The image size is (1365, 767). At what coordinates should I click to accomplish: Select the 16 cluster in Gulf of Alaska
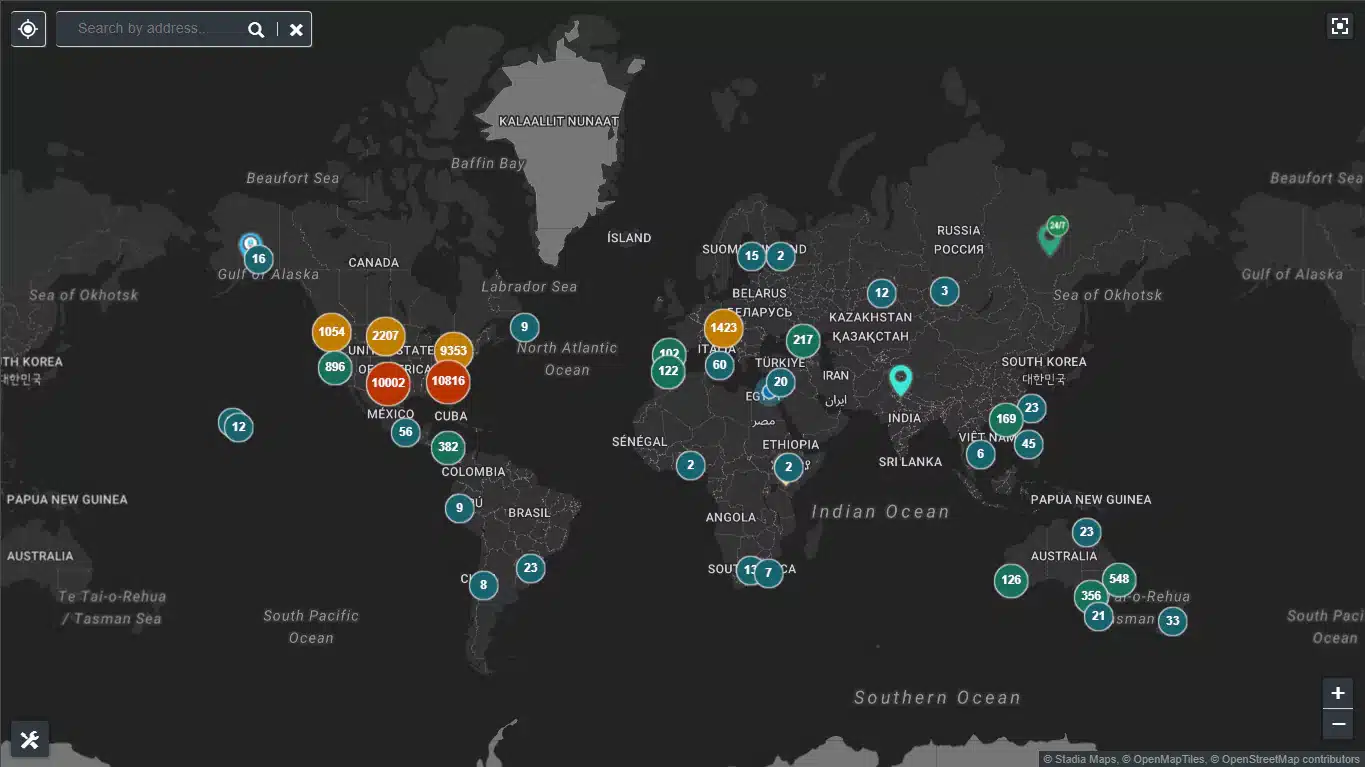coord(258,258)
